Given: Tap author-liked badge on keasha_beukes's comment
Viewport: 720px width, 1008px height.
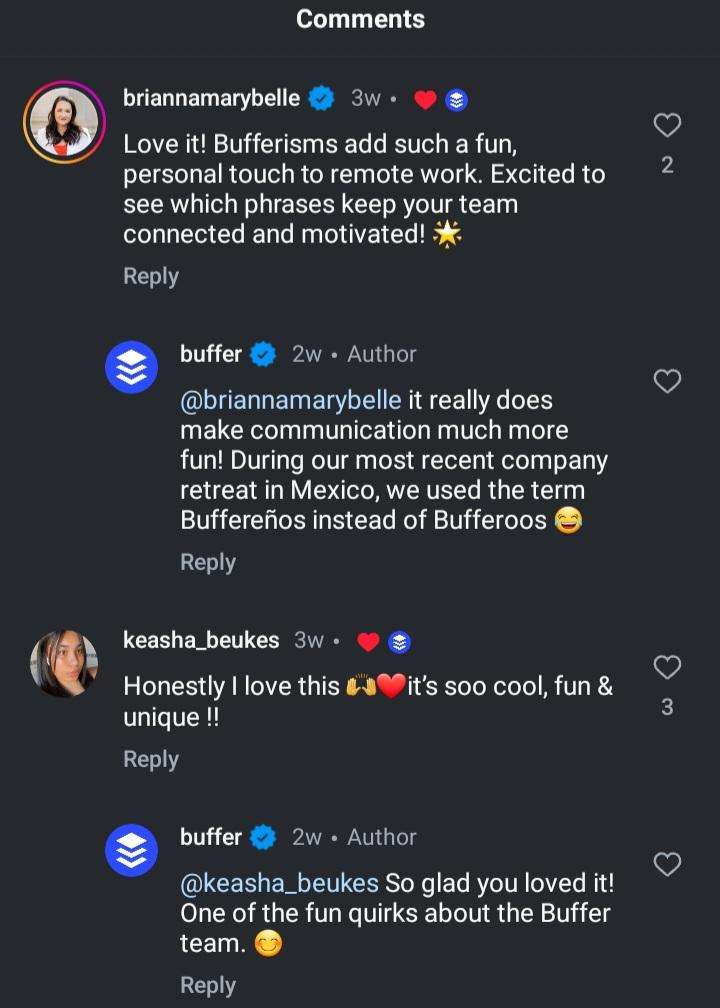Looking at the screenshot, I should [x=384, y=641].
